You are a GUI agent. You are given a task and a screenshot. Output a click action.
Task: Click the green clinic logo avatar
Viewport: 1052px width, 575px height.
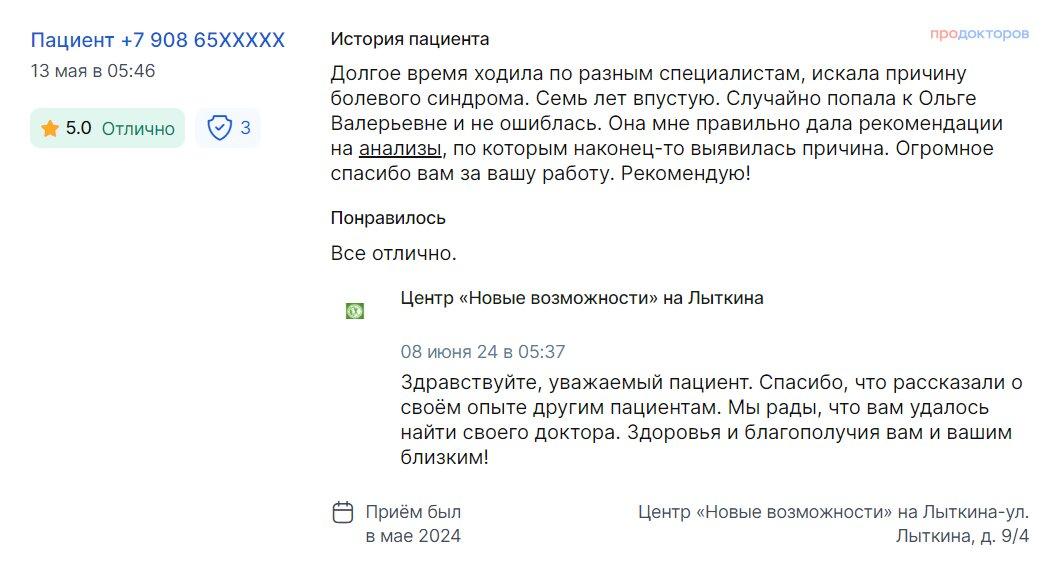[x=355, y=311]
